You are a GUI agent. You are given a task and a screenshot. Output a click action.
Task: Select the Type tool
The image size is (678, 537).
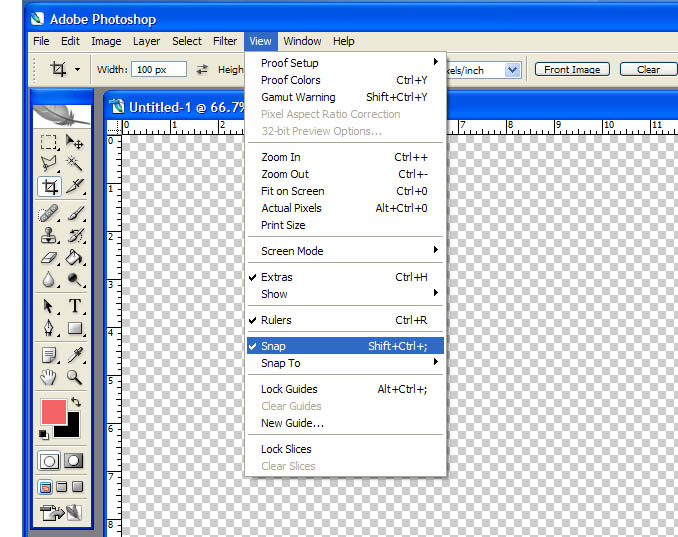tap(74, 306)
